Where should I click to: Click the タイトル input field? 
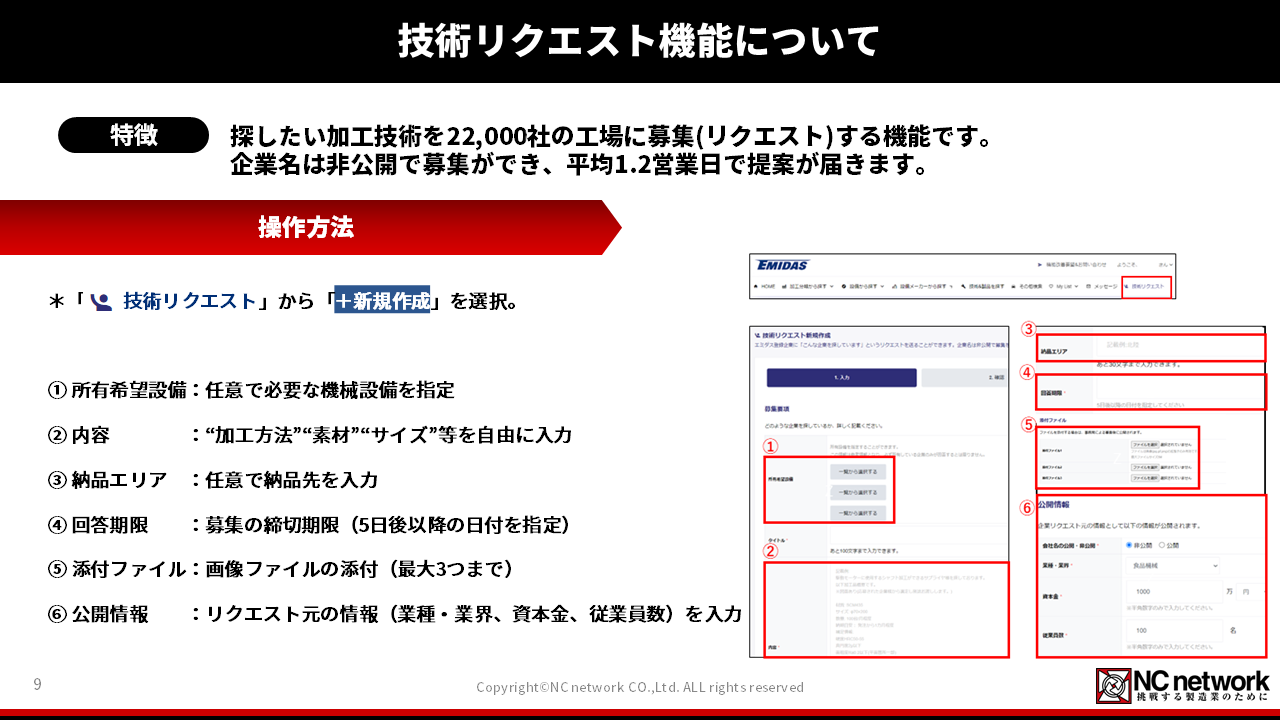point(919,535)
